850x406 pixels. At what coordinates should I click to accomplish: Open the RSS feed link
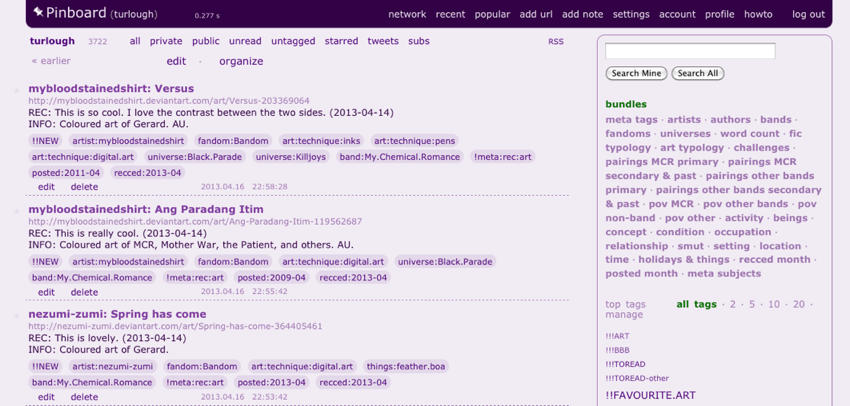pyautogui.click(x=556, y=41)
